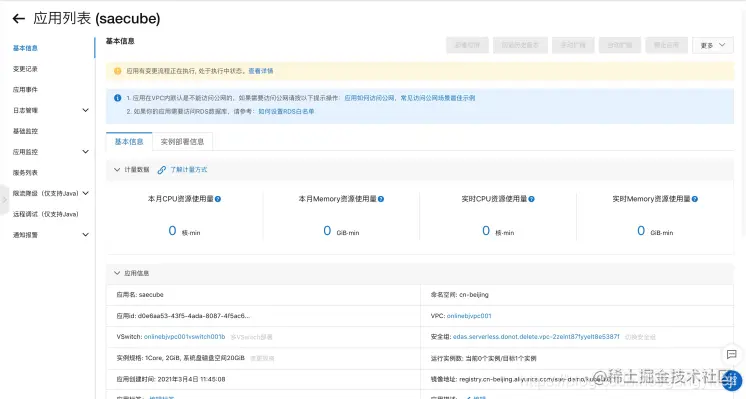Click the orange warning icon in the yellow banner
This screenshot has width=746, height=399.
[118, 71]
